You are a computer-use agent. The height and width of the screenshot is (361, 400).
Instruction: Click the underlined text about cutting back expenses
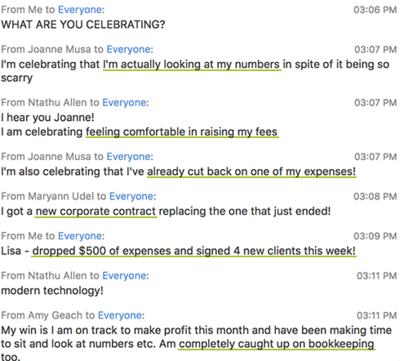coord(252,172)
